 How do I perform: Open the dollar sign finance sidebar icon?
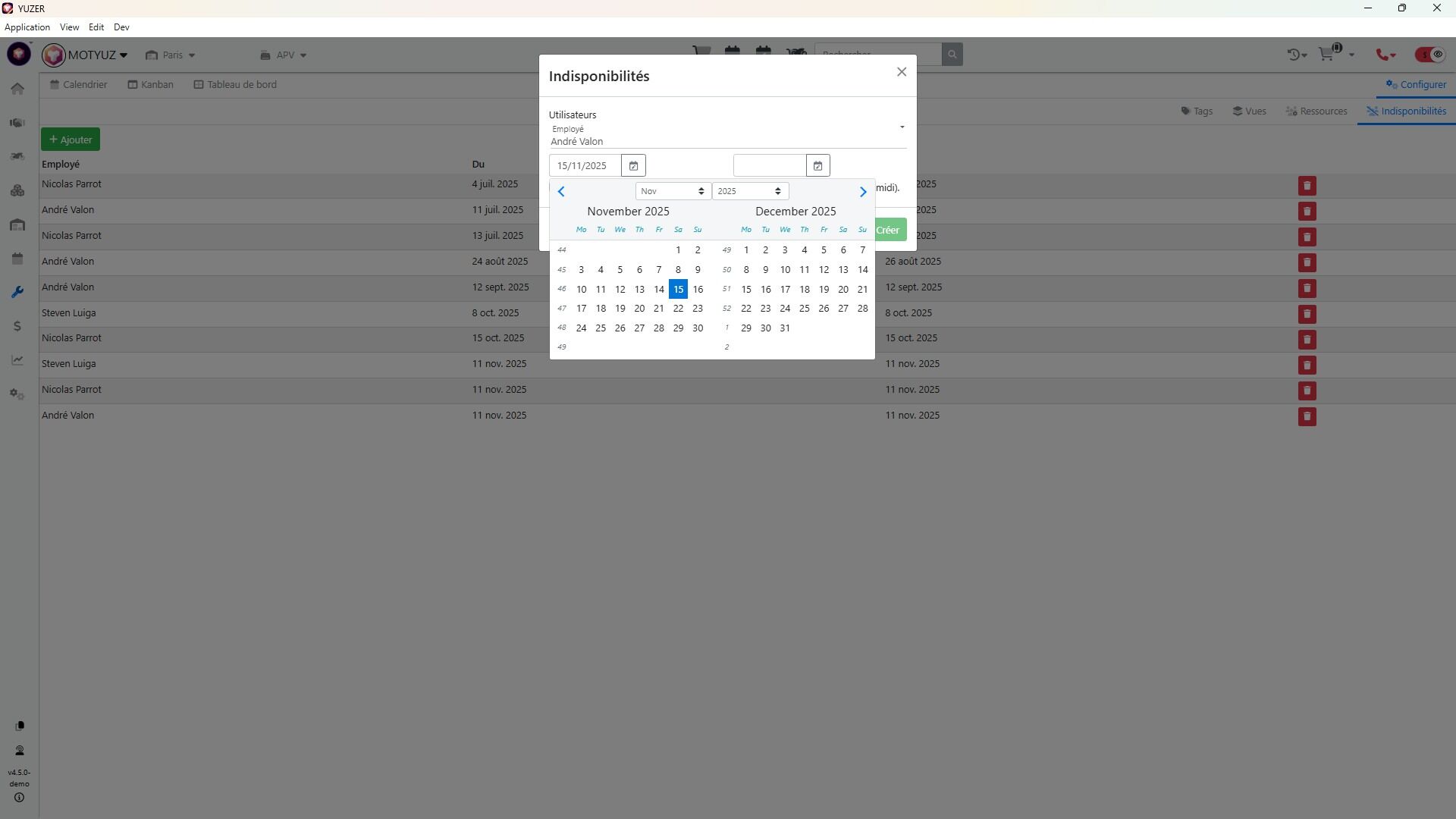[17, 327]
